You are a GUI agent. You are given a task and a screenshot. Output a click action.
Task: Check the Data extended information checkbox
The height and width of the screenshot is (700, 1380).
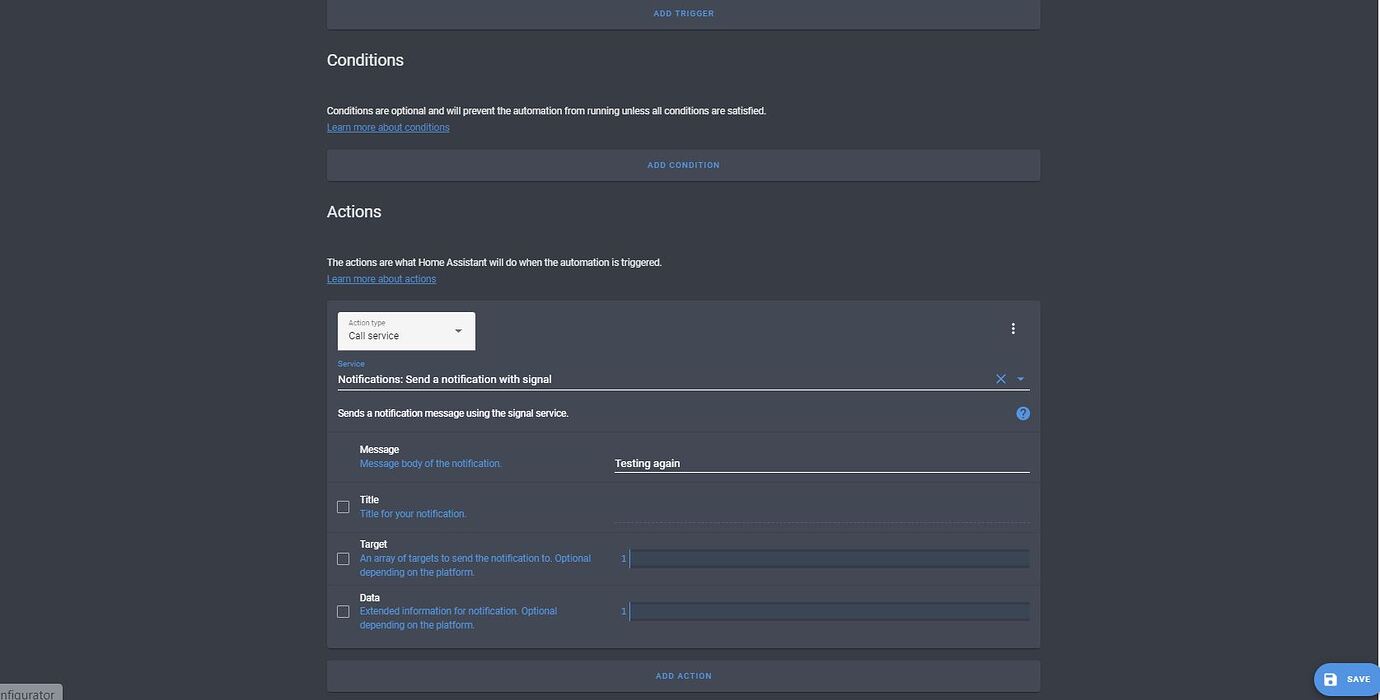coord(343,611)
